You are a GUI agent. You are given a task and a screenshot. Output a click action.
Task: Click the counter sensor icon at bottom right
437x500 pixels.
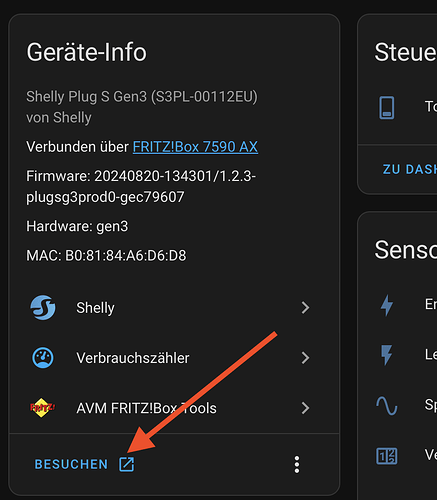[x=387, y=456]
